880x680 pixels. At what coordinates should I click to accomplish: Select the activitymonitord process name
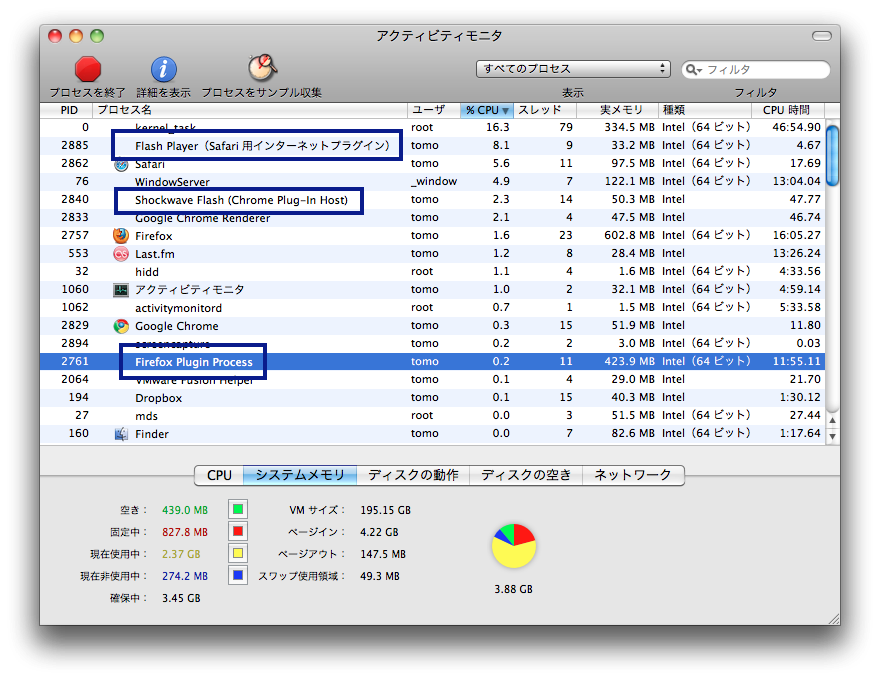(178, 308)
